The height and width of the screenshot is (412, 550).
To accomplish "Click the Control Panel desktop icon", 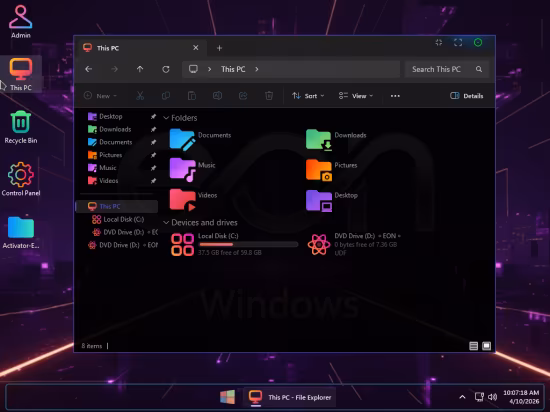I will tap(21, 179).
